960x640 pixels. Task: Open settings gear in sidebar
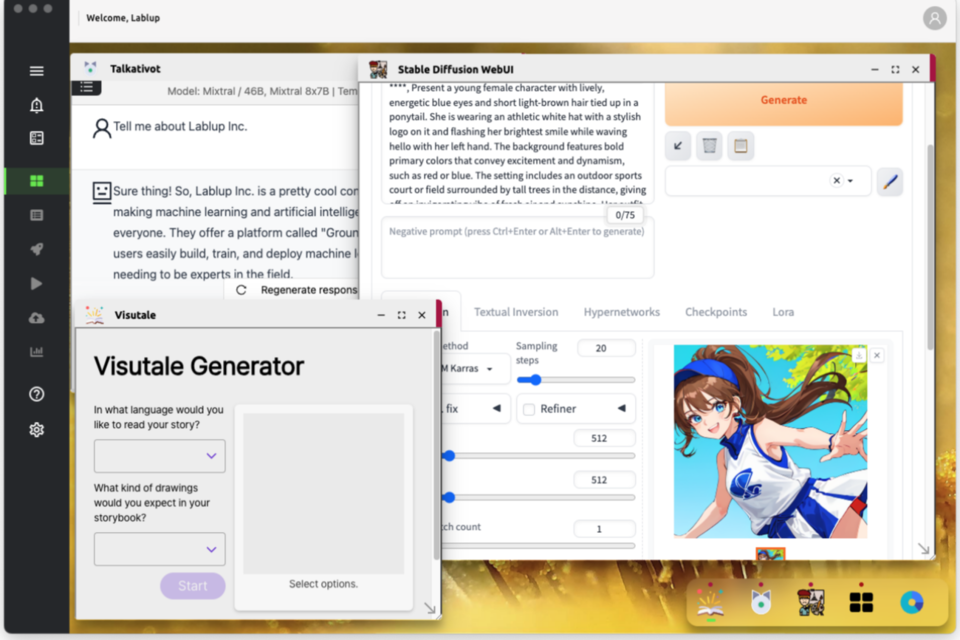[x=37, y=429]
